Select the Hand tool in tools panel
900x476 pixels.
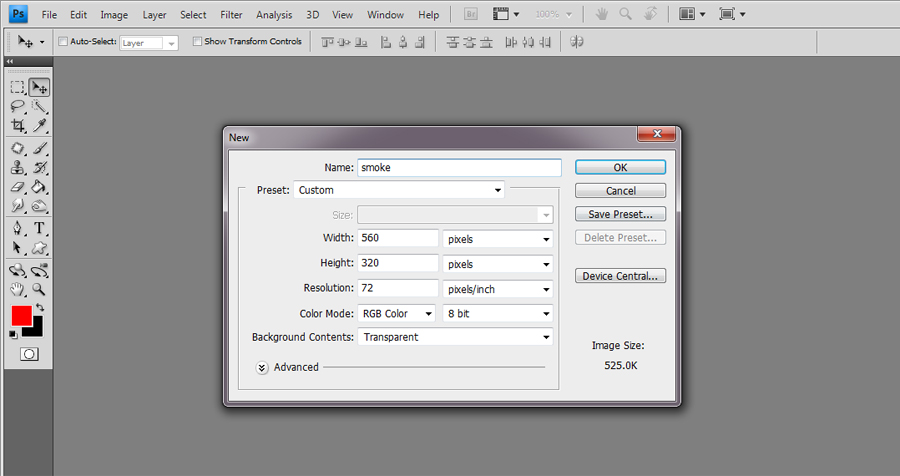click(18, 289)
